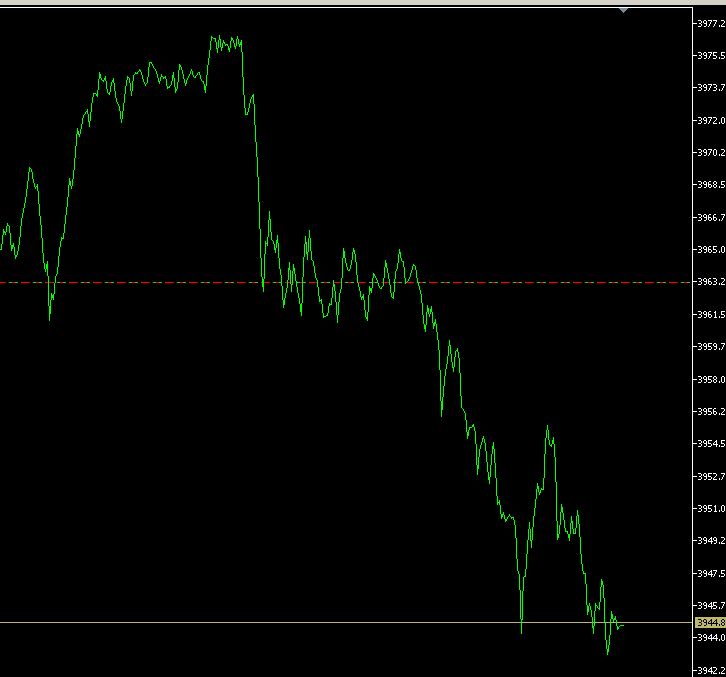Click the 3961.5 price axis label
This screenshot has height=677, width=726.
(710, 315)
